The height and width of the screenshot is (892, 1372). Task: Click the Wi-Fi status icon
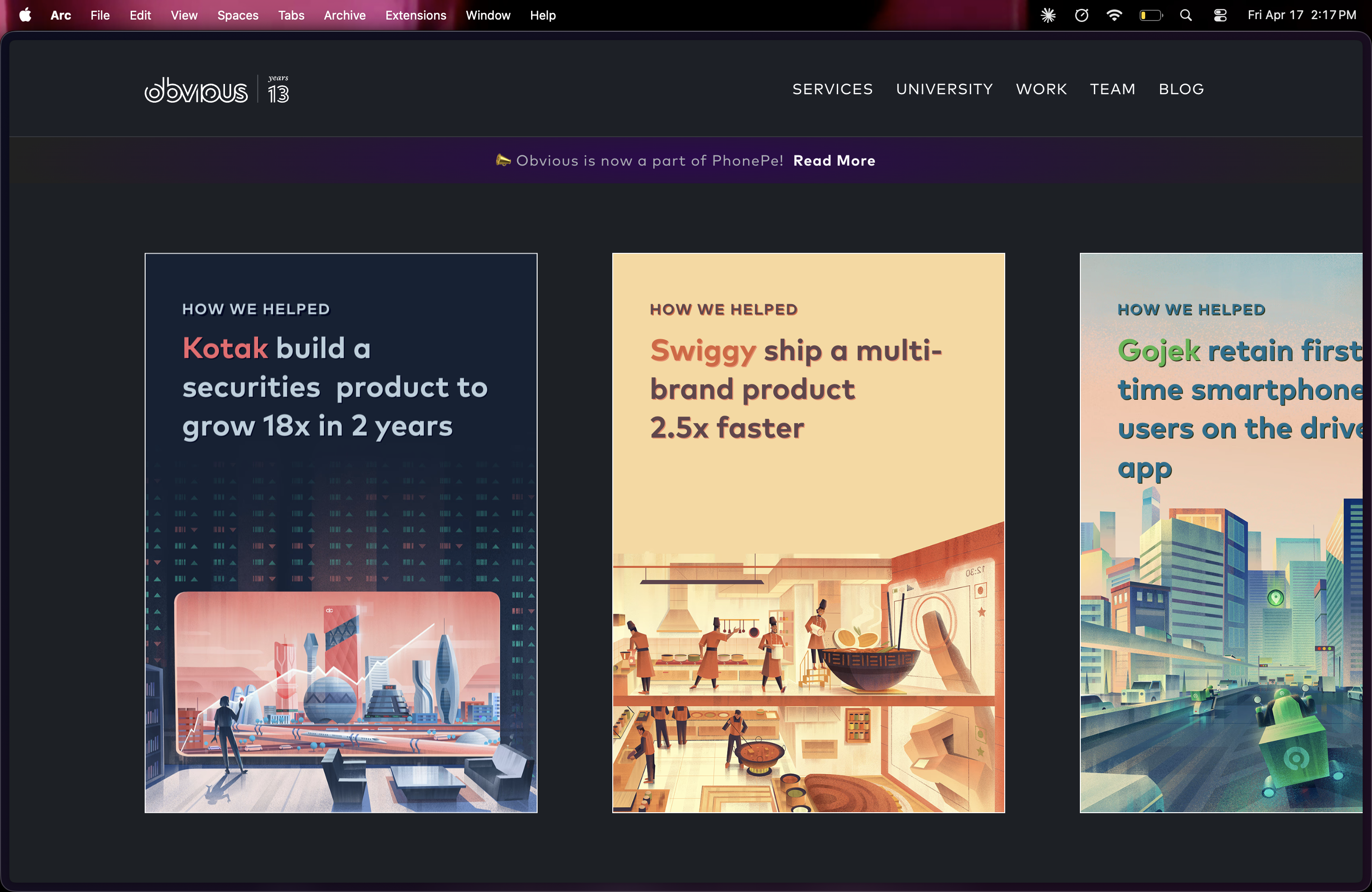coord(1114,15)
